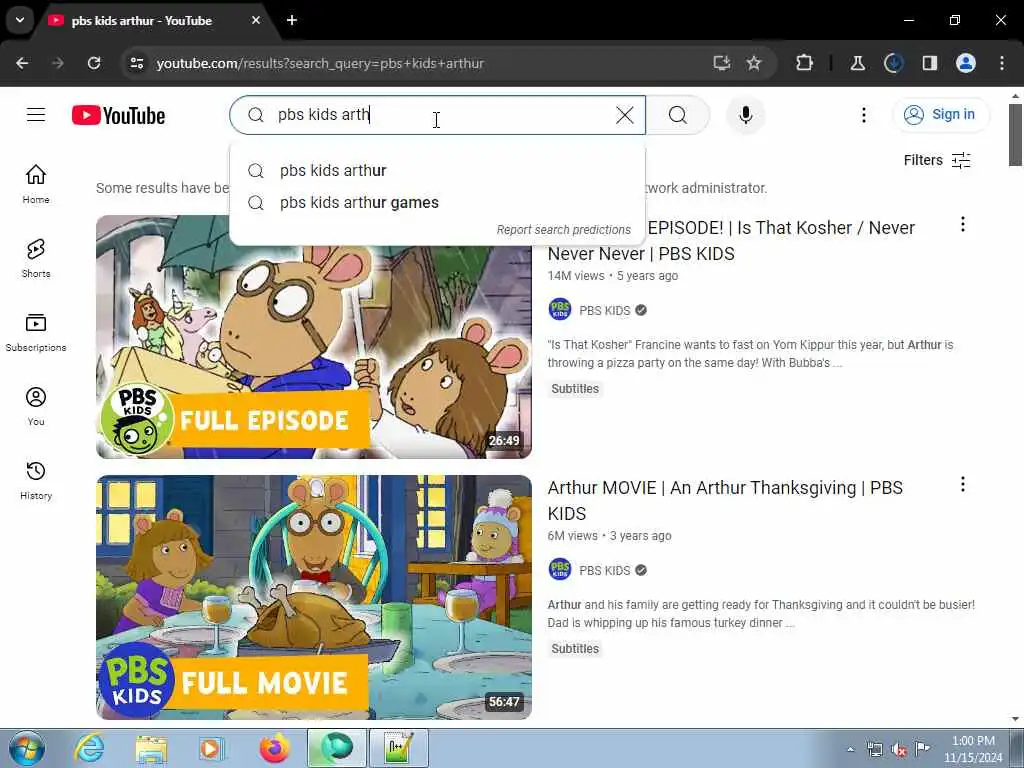Go back with the browser back arrow
This screenshot has height=768, width=1024.
tap(22, 63)
